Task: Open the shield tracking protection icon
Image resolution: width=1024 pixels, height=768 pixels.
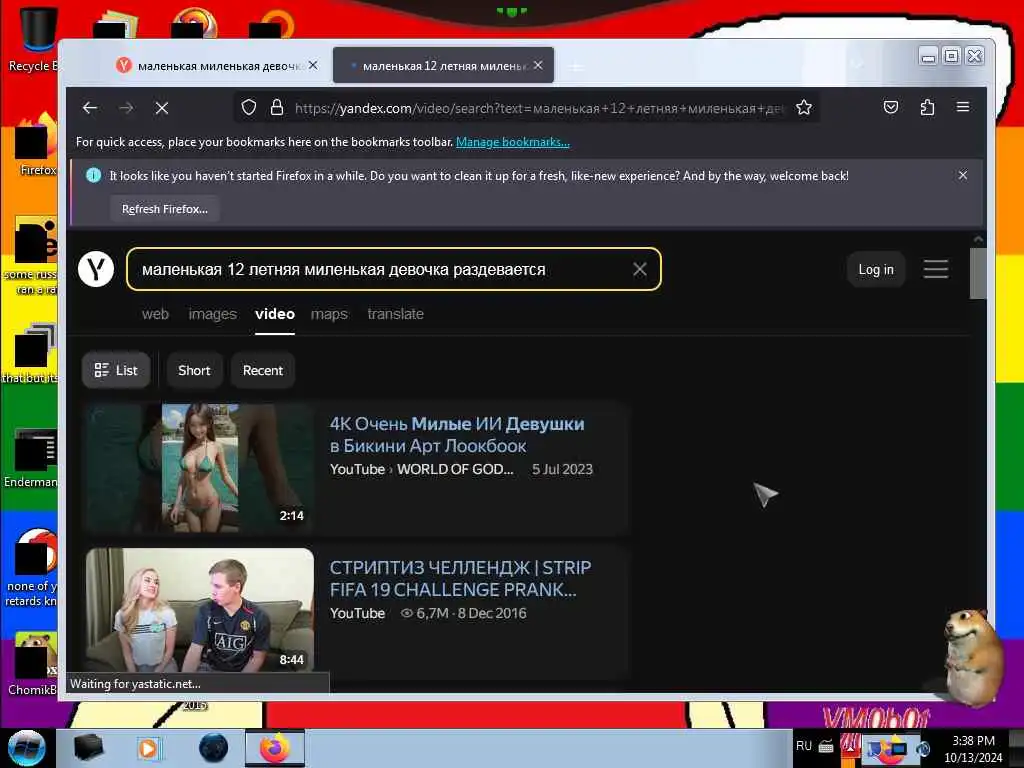Action: point(249,107)
